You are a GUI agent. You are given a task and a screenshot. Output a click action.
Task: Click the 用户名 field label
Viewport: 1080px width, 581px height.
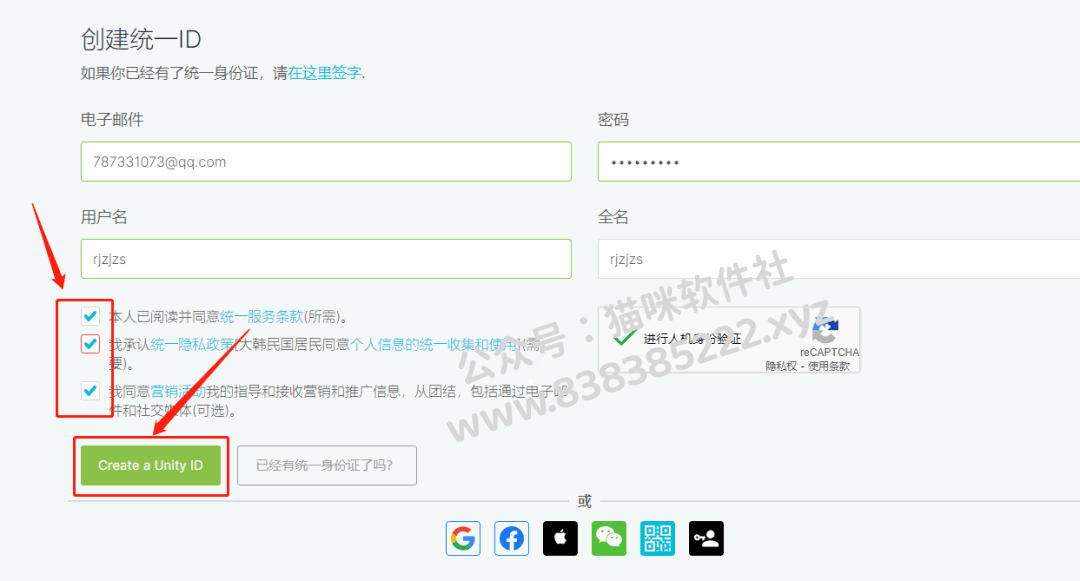coord(104,217)
